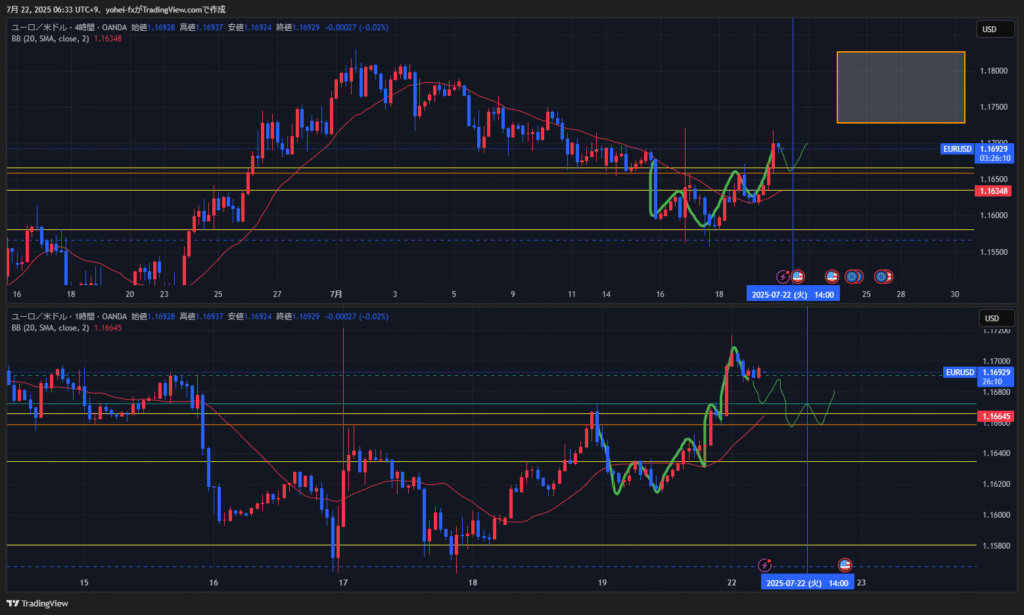This screenshot has height=615, width=1024.
Task: Click the 1.15800 price scale label
Action: (x=996, y=546)
